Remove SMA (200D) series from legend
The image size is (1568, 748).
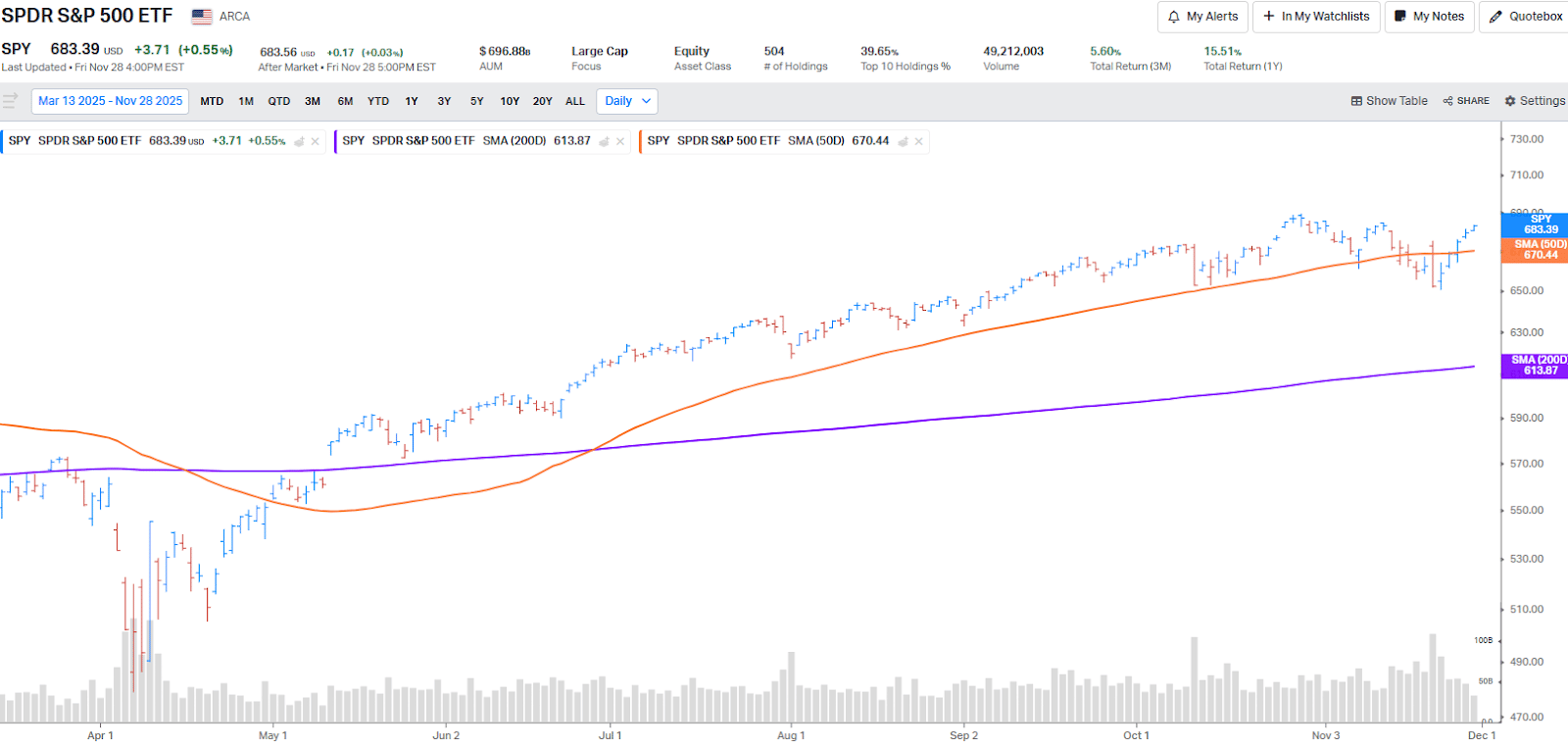tap(620, 141)
